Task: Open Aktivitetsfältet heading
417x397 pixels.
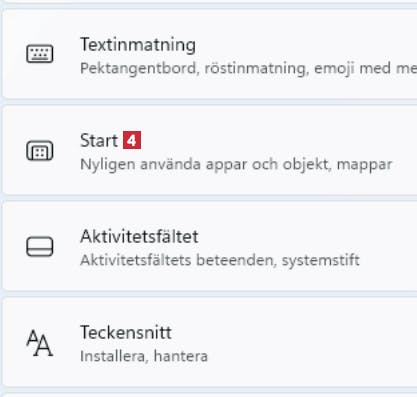Action: tap(139, 236)
